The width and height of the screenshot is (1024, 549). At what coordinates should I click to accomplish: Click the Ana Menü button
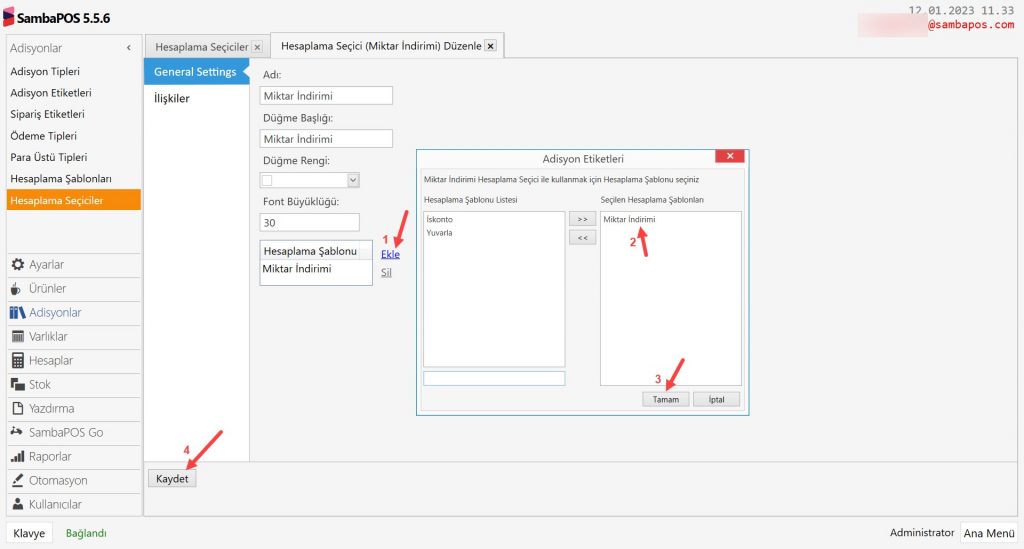point(989,533)
